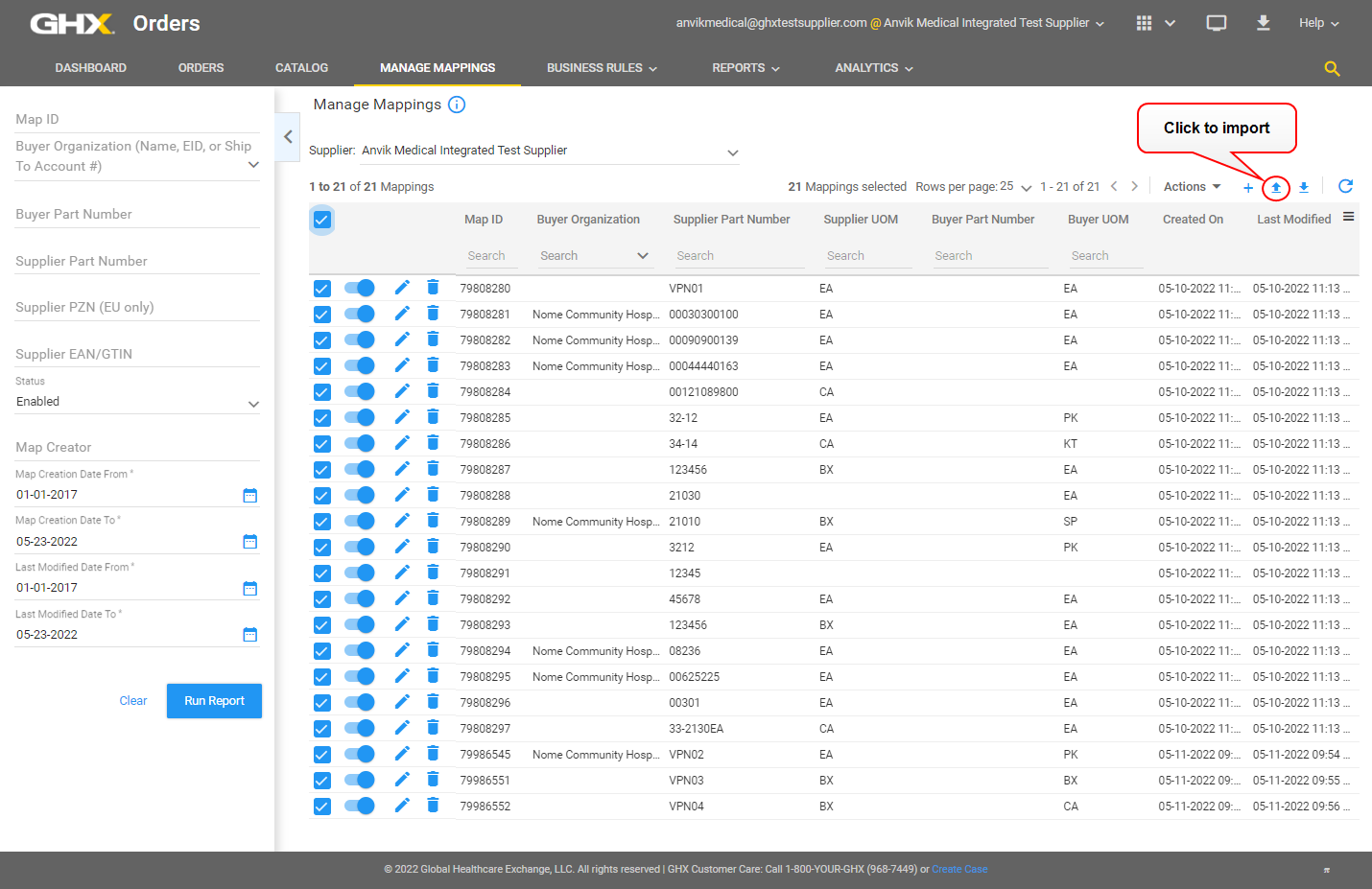The height and width of the screenshot is (889, 1372).
Task: Delete mapping 79808293
Action: 433,624
